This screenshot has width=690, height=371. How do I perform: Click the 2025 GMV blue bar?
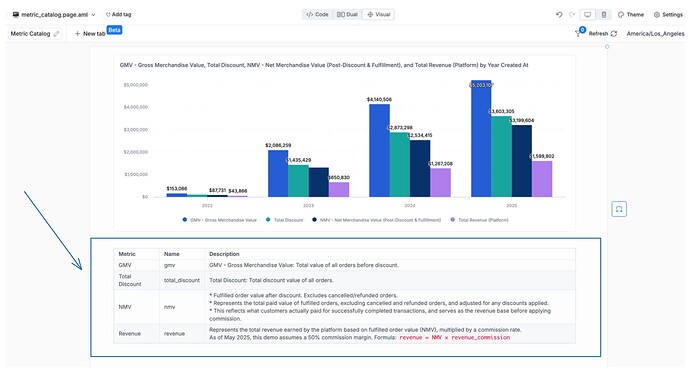[x=481, y=139]
